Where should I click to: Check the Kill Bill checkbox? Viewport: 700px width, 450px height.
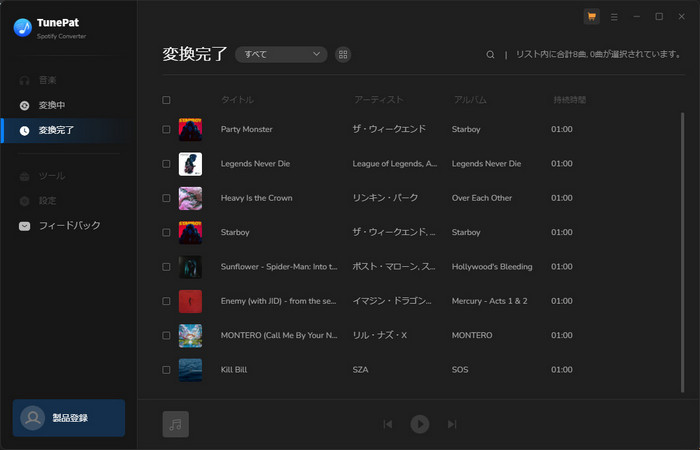click(166, 370)
